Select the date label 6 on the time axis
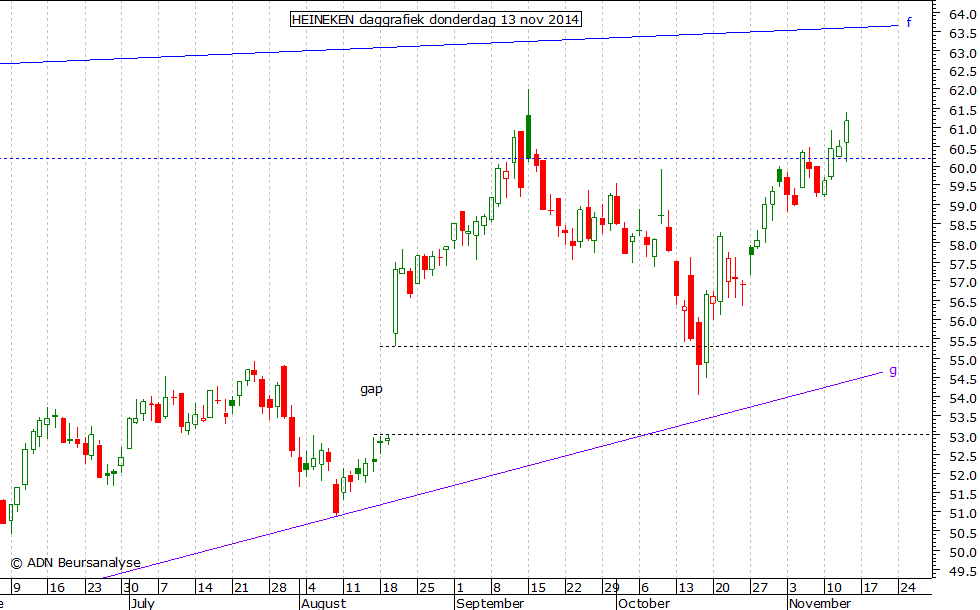980x610 pixels. coord(645,588)
